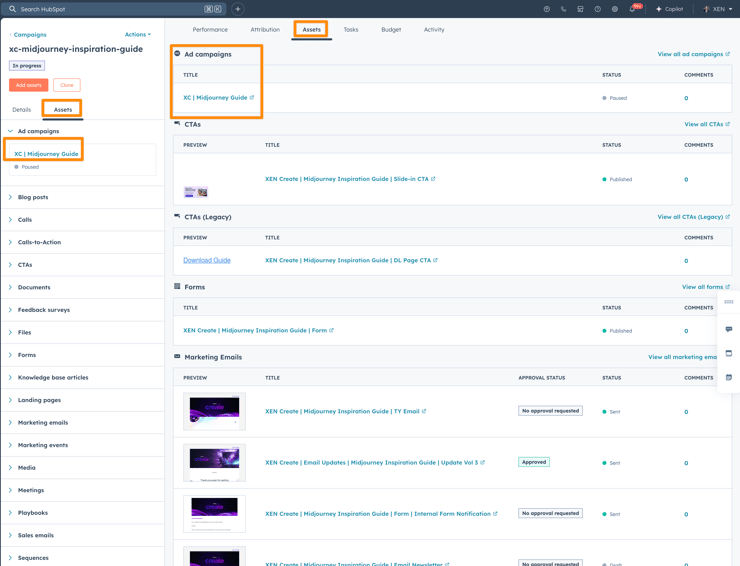
Task: Switch to the Performance tab
Action: pyautogui.click(x=210, y=30)
